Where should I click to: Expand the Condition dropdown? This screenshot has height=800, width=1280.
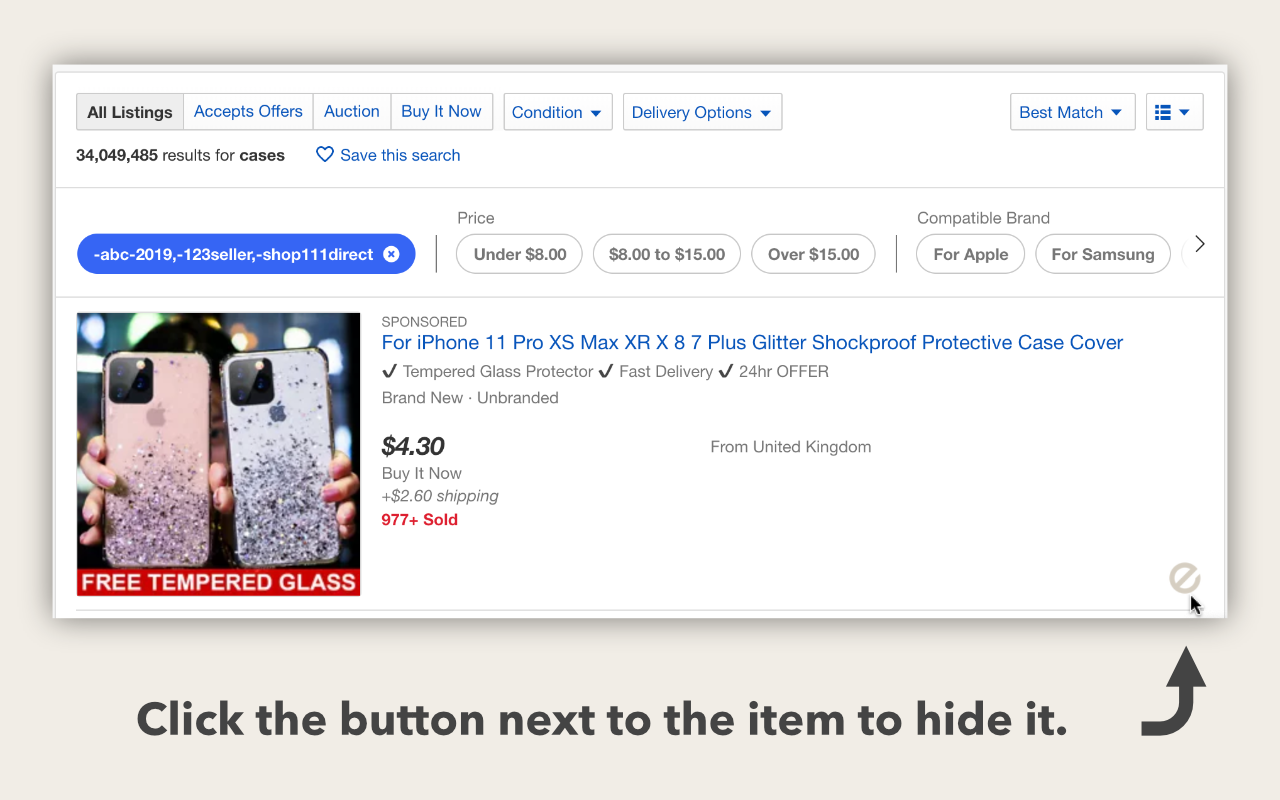(x=558, y=112)
